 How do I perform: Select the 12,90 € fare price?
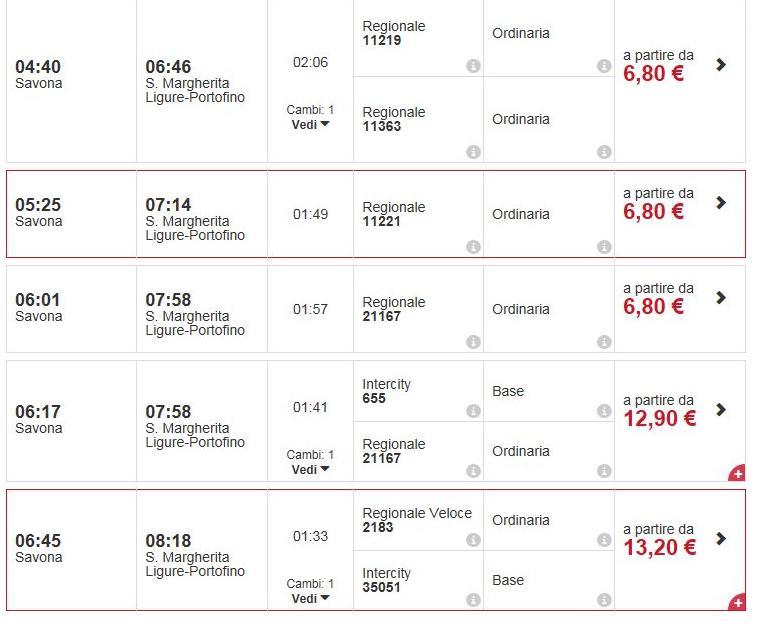[659, 418]
